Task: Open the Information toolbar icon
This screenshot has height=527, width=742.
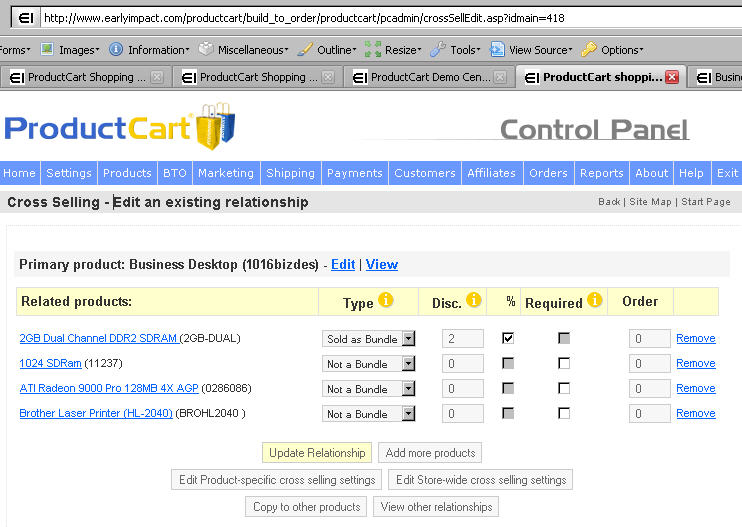Action: point(116,49)
